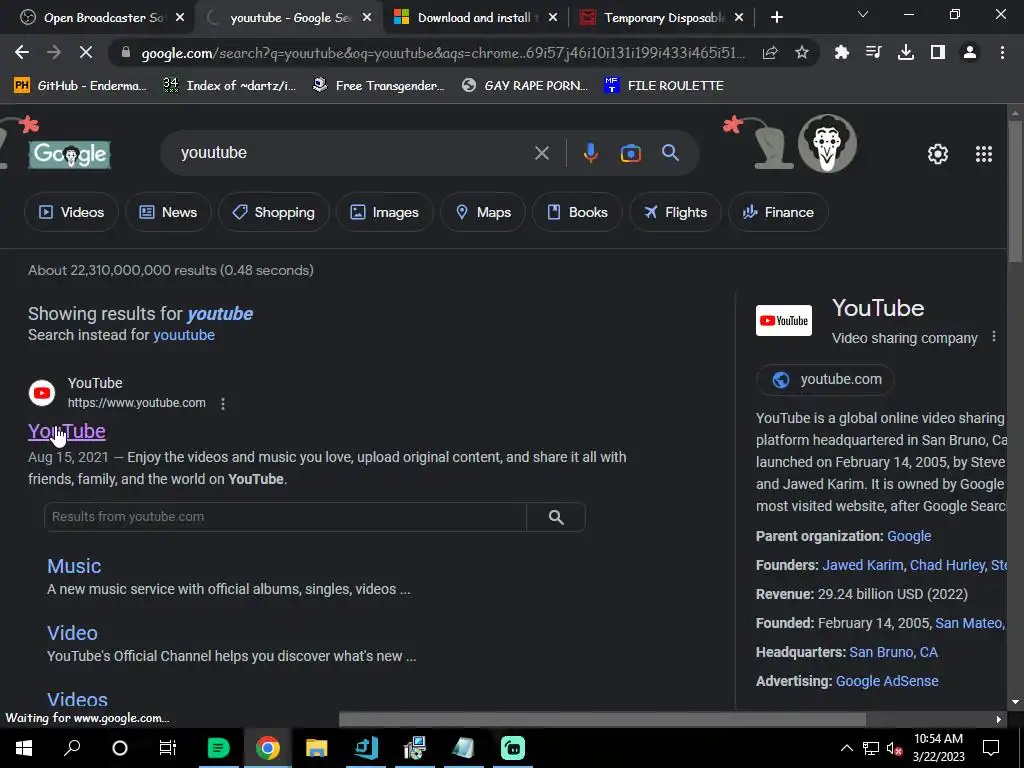
Task: Open the Music sitelink
Action: point(74,566)
